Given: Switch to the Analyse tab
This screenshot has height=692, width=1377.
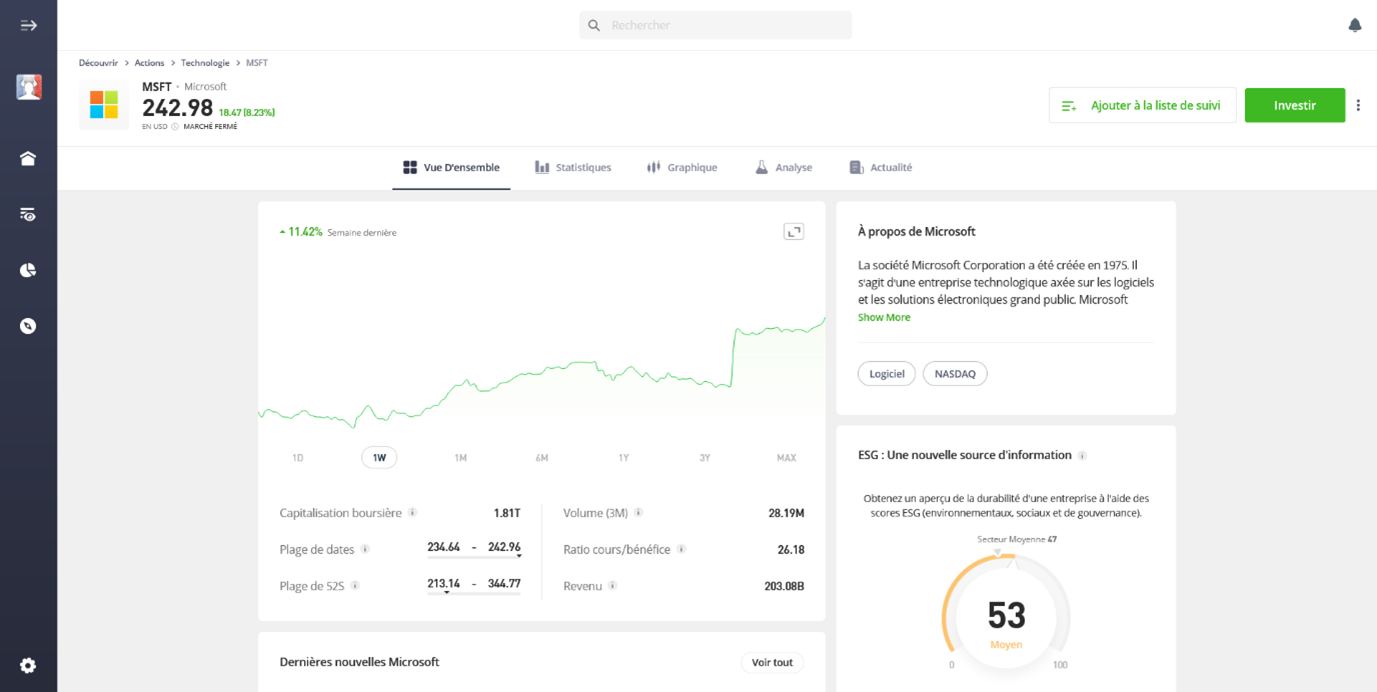Looking at the screenshot, I should click(783, 168).
